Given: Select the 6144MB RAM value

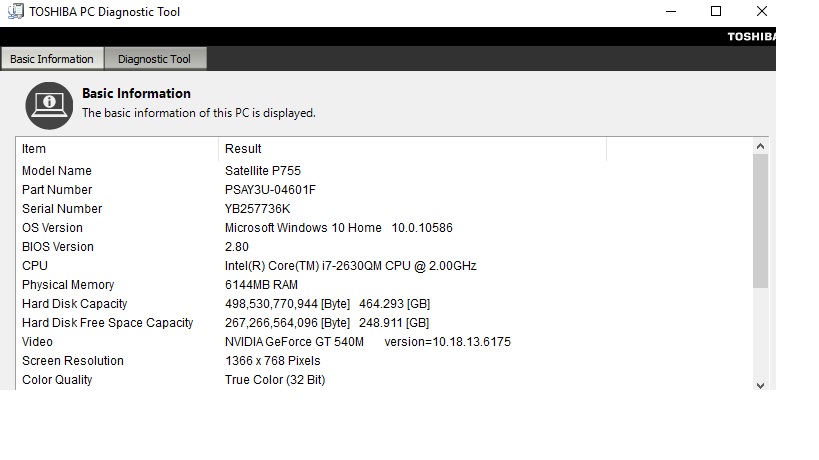Looking at the screenshot, I should pyautogui.click(x=261, y=285).
